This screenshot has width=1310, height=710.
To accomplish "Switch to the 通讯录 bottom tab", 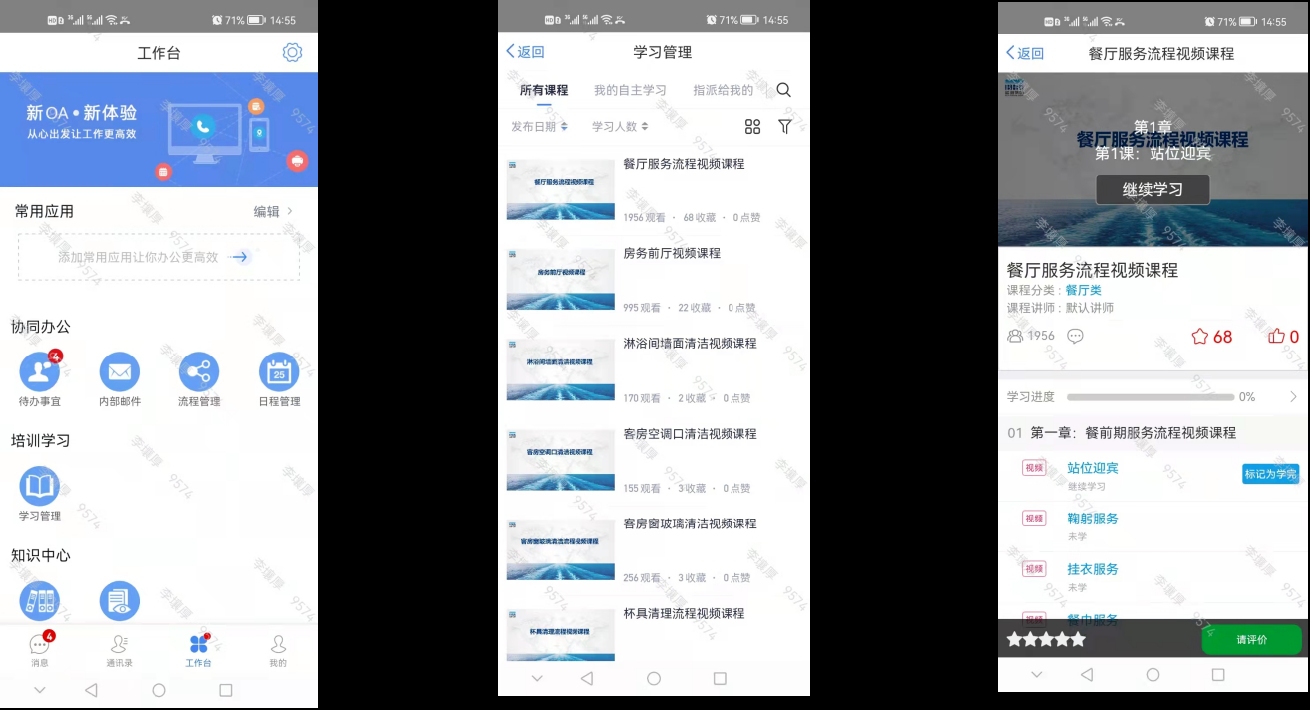I will click(x=119, y=649).
